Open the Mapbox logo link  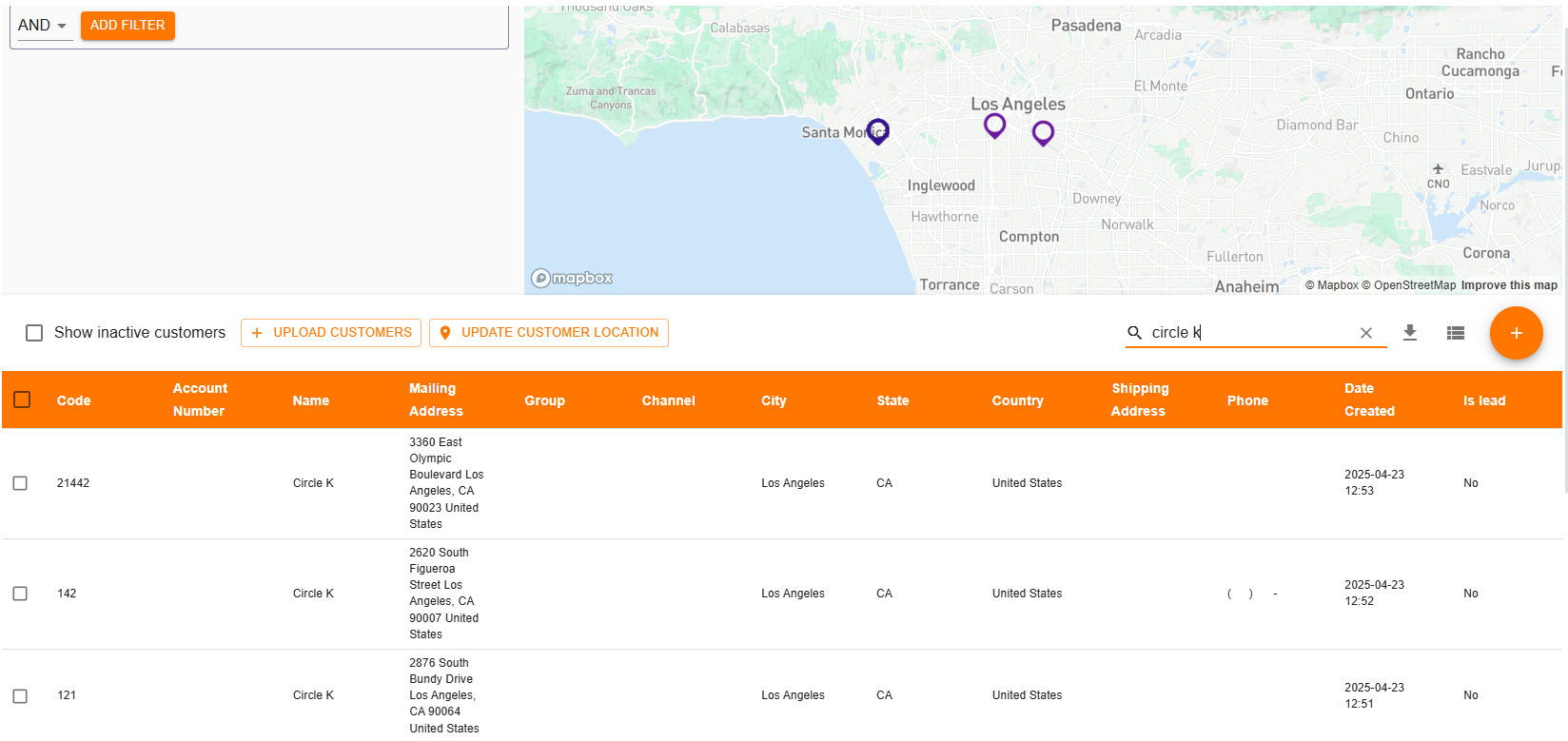pos(572,278)
